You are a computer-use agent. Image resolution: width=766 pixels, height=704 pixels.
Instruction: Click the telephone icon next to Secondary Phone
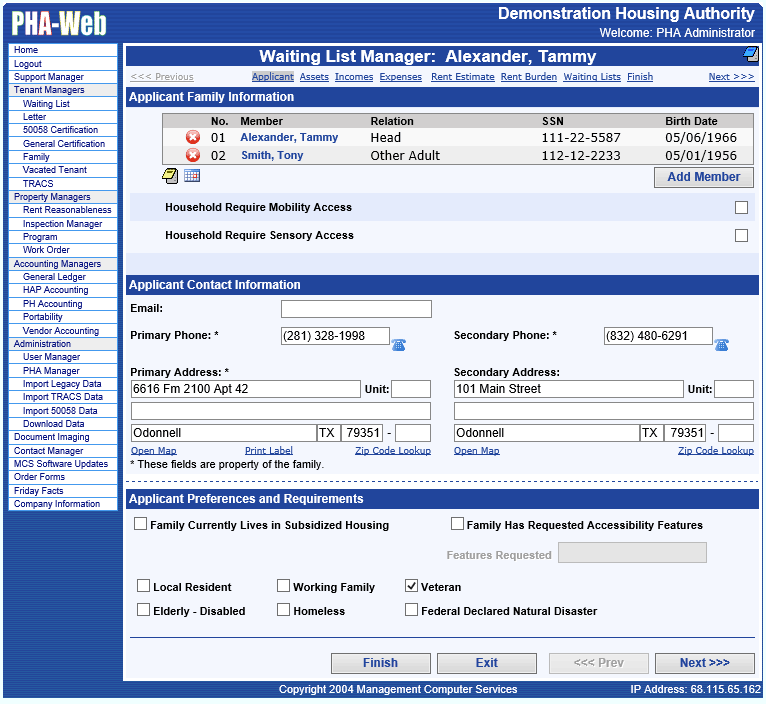pyautogui.click(x=722, y=344)
